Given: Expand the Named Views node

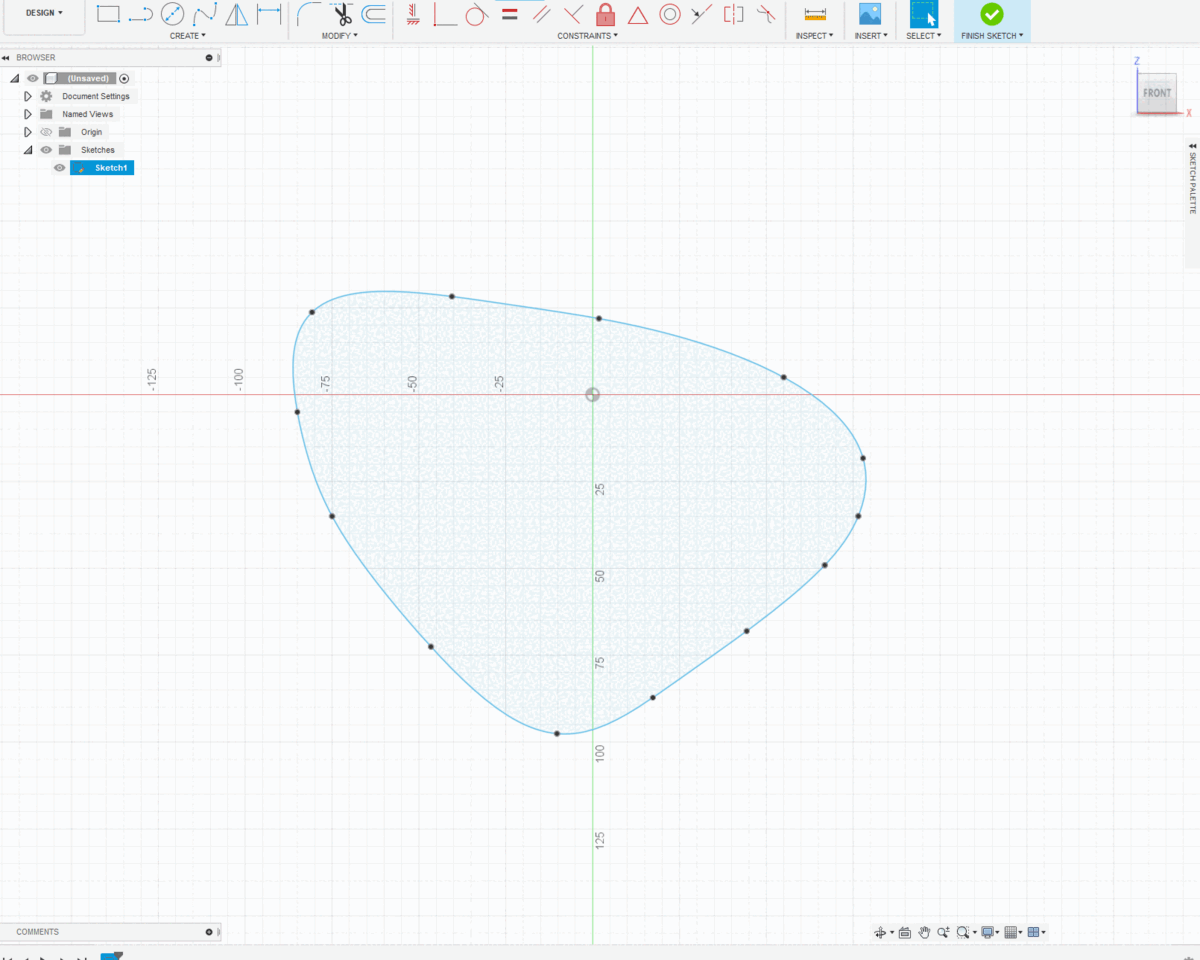Looking at the screenshot, I should 28,114.
